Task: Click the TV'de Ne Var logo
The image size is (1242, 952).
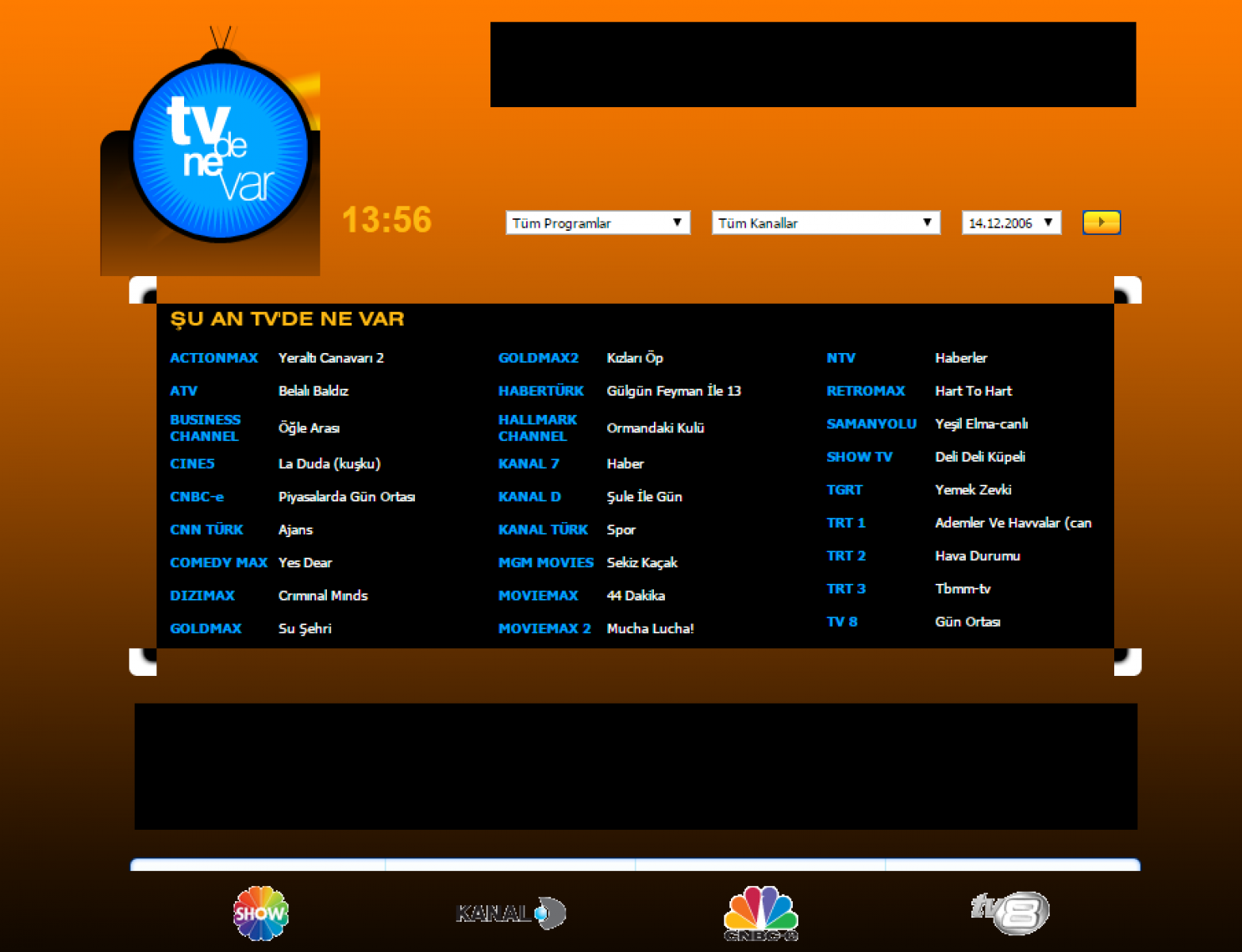Action: pyautogui.click(x=220, y=151)
